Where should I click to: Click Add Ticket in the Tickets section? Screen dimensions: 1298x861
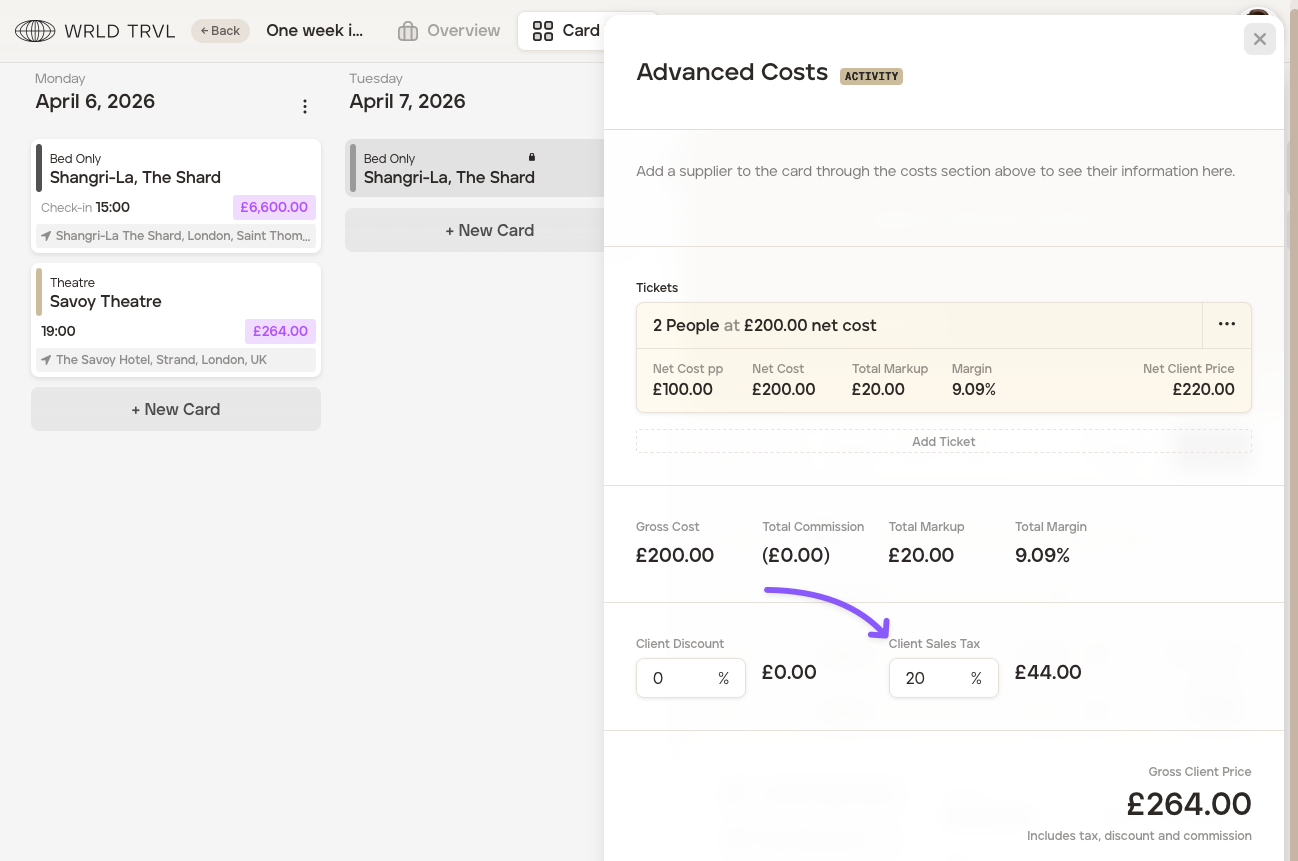943,441
